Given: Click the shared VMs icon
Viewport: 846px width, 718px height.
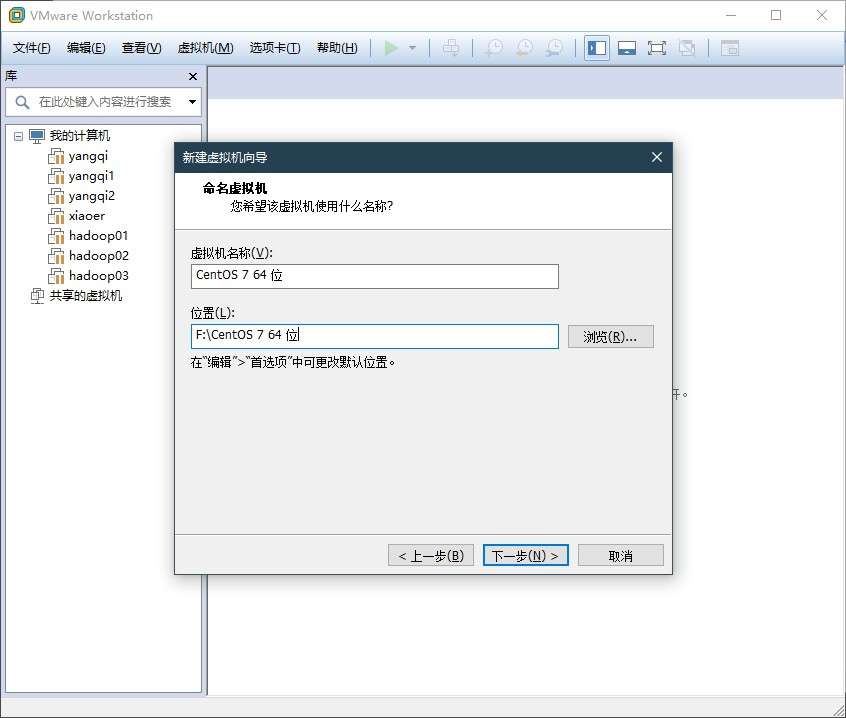Looking at the screenshot, I should pos(37,296).
